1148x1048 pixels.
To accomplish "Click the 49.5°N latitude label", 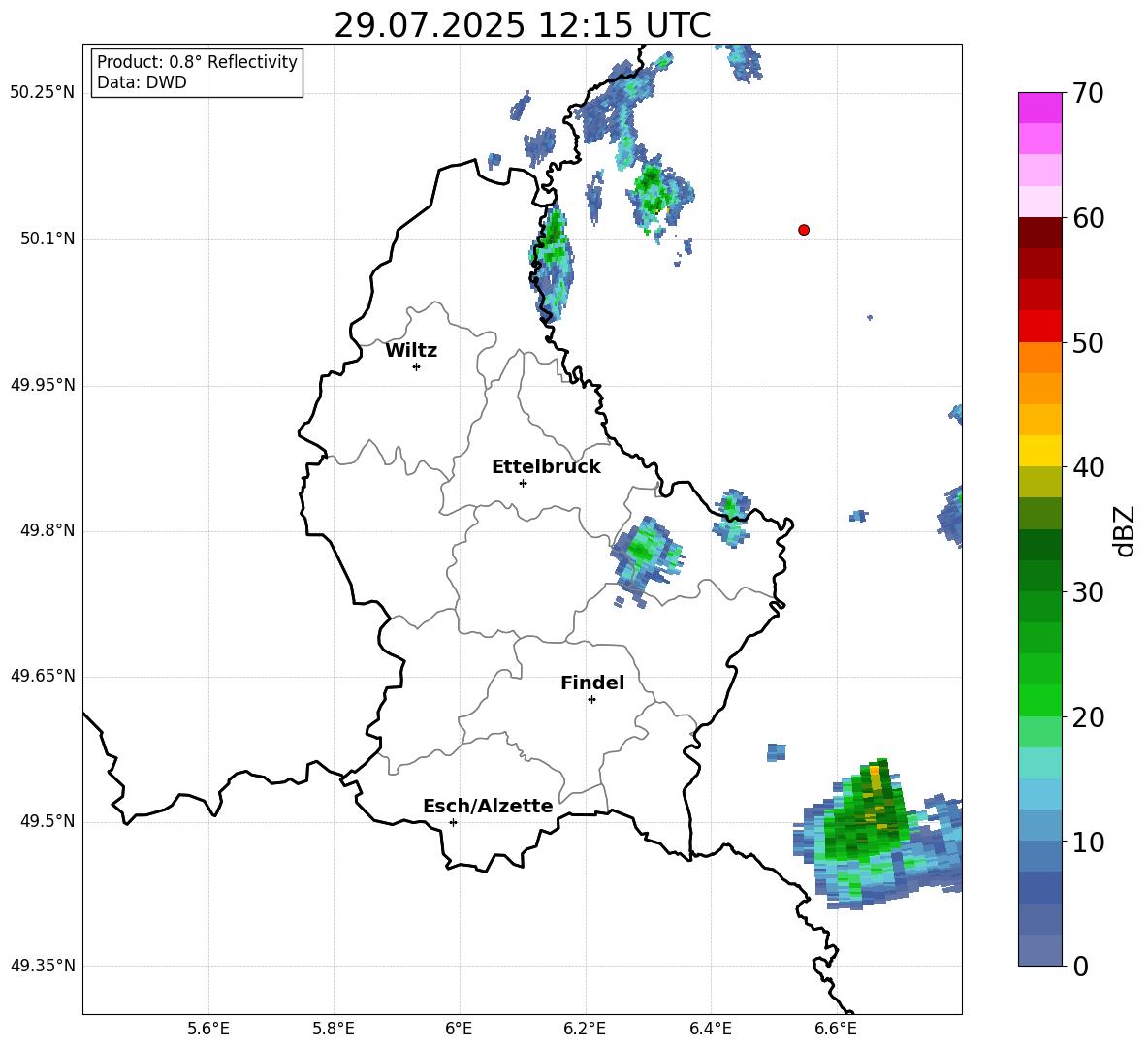I will coord(48,820).
